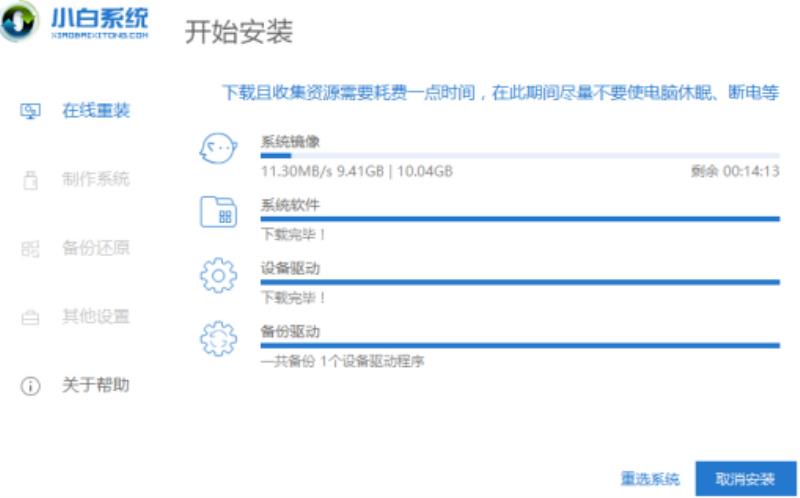Click the 系统镜像 face icon

click(x=218, y=148)
